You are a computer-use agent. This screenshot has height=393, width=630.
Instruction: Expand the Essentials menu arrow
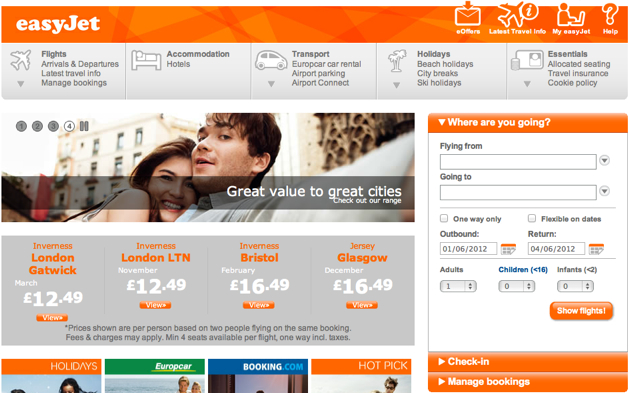(x=527, y=84)
